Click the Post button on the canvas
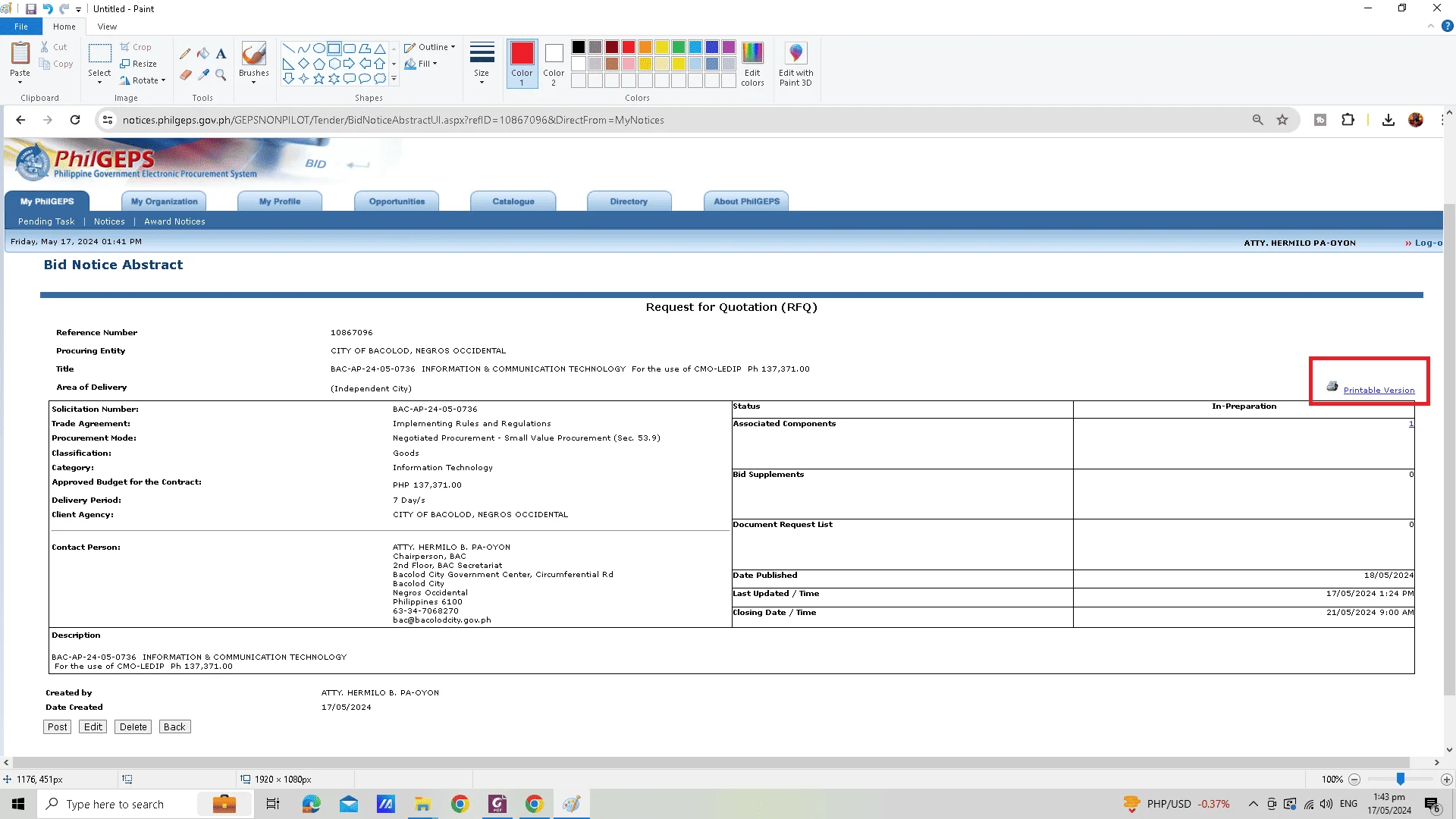Image resolution: width=1456 pixels, height=819 pixels. (58, 727)
